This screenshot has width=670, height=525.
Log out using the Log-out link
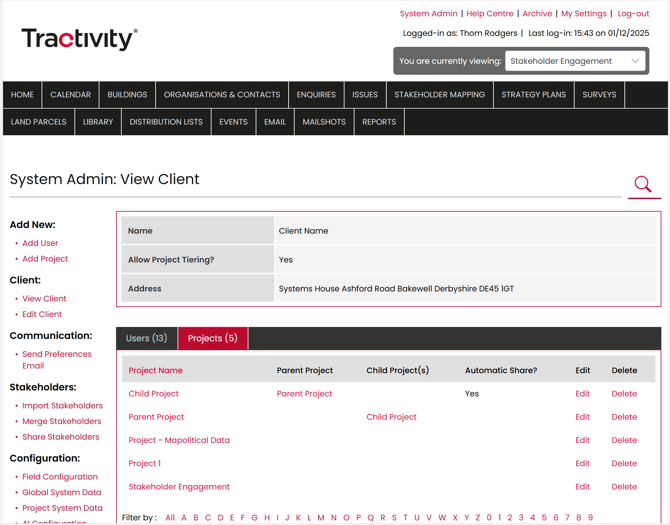(x=633, y=14)
